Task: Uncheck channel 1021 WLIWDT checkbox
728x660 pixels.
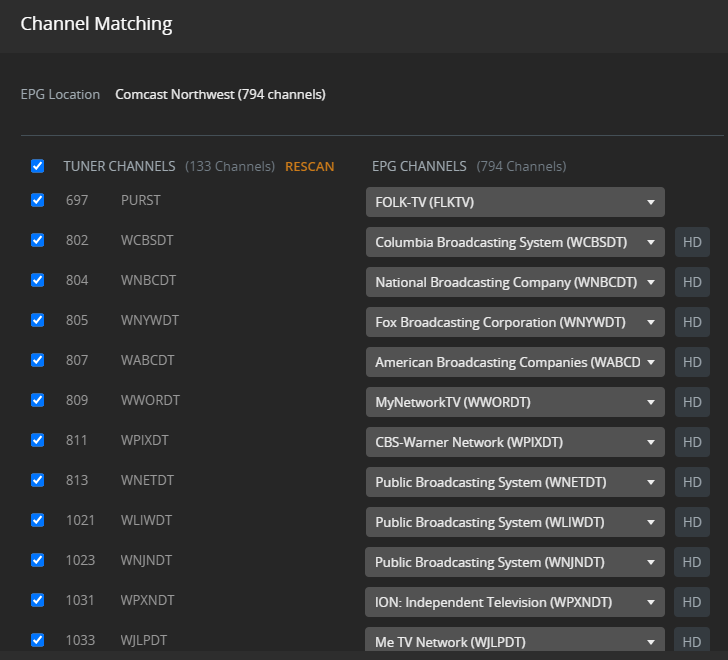Action: coord(38,520)
